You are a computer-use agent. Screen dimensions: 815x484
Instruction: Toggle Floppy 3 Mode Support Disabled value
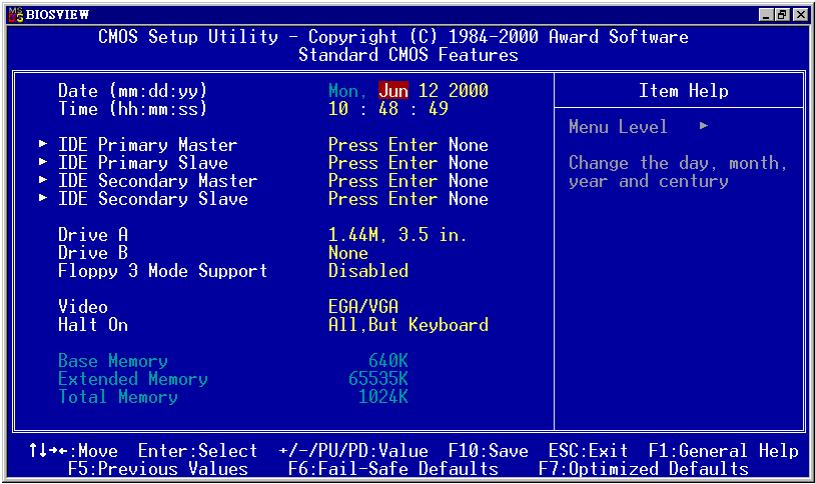point(369,271)
